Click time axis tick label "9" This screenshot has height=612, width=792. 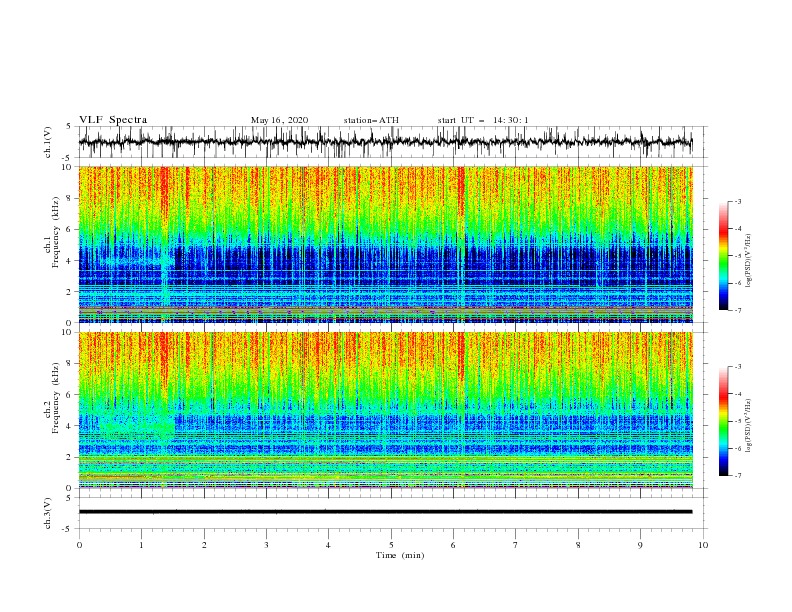640,545
